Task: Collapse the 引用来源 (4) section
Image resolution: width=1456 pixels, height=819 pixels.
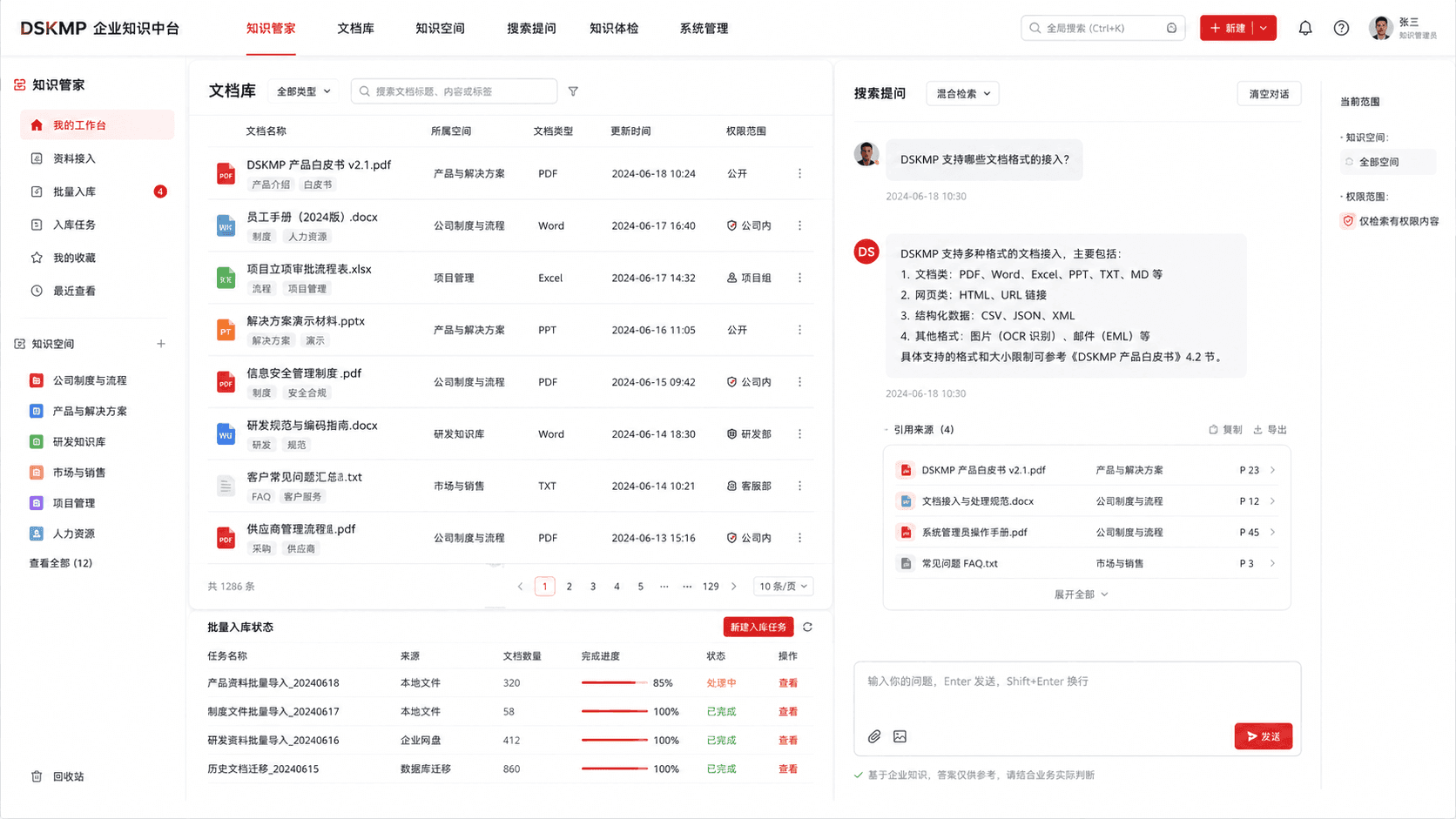Action: 919,429
